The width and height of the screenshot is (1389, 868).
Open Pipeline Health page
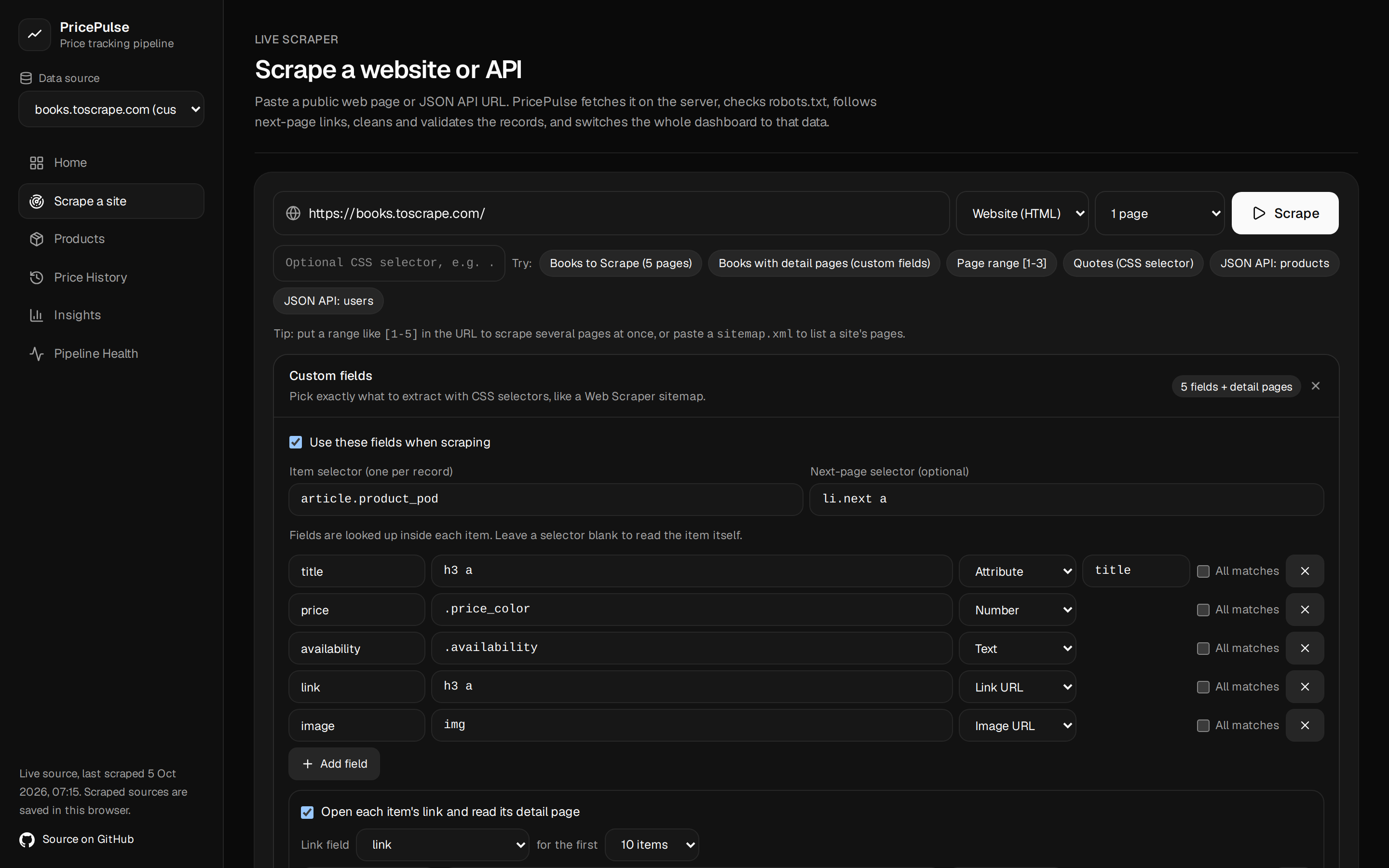111,353
